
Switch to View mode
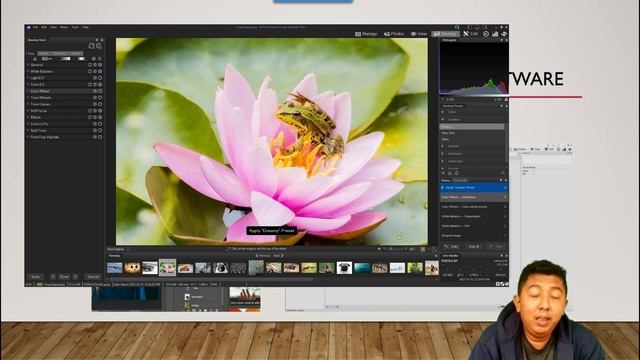pos(419,34)
